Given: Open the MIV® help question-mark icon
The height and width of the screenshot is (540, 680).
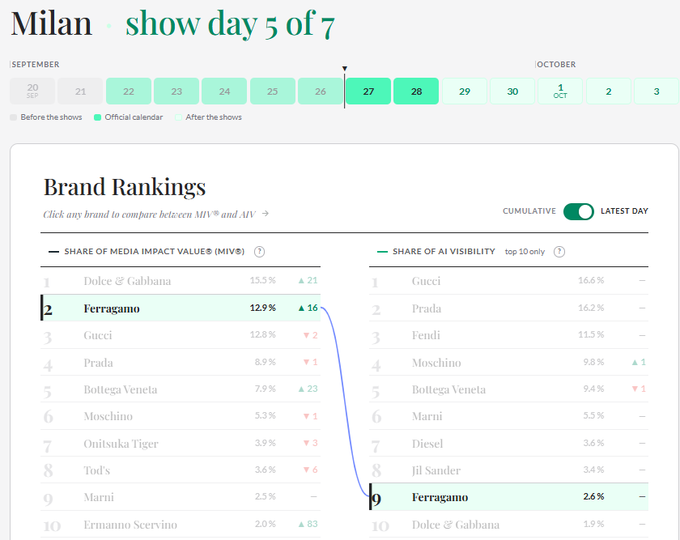Looking at the screenshot, I should click(259, 252).
